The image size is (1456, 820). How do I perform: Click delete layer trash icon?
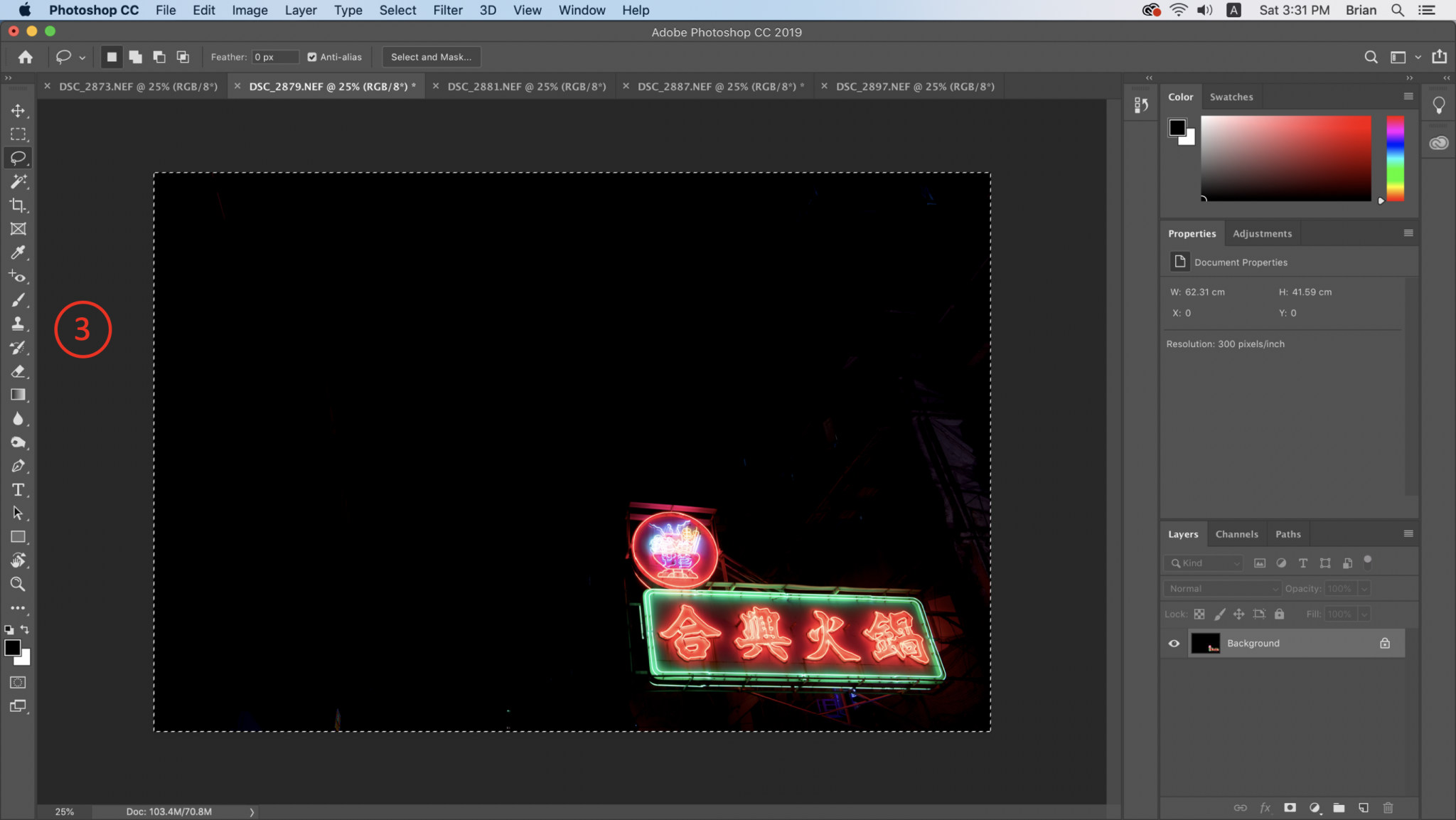(x=1388, y=808)
